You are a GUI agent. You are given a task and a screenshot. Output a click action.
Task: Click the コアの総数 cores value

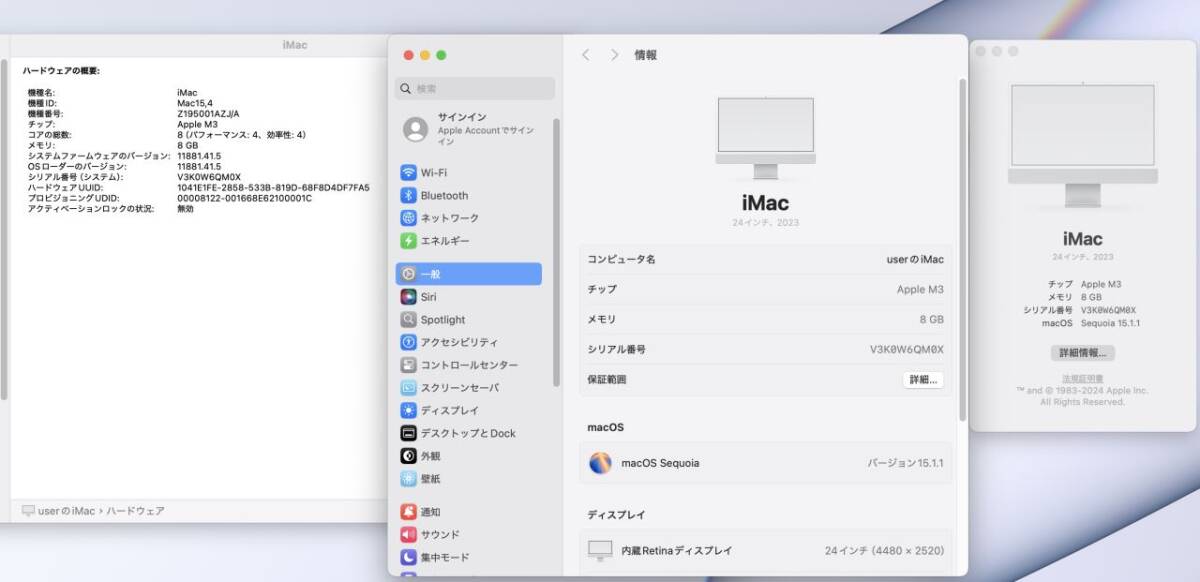[x=241, y=135]
